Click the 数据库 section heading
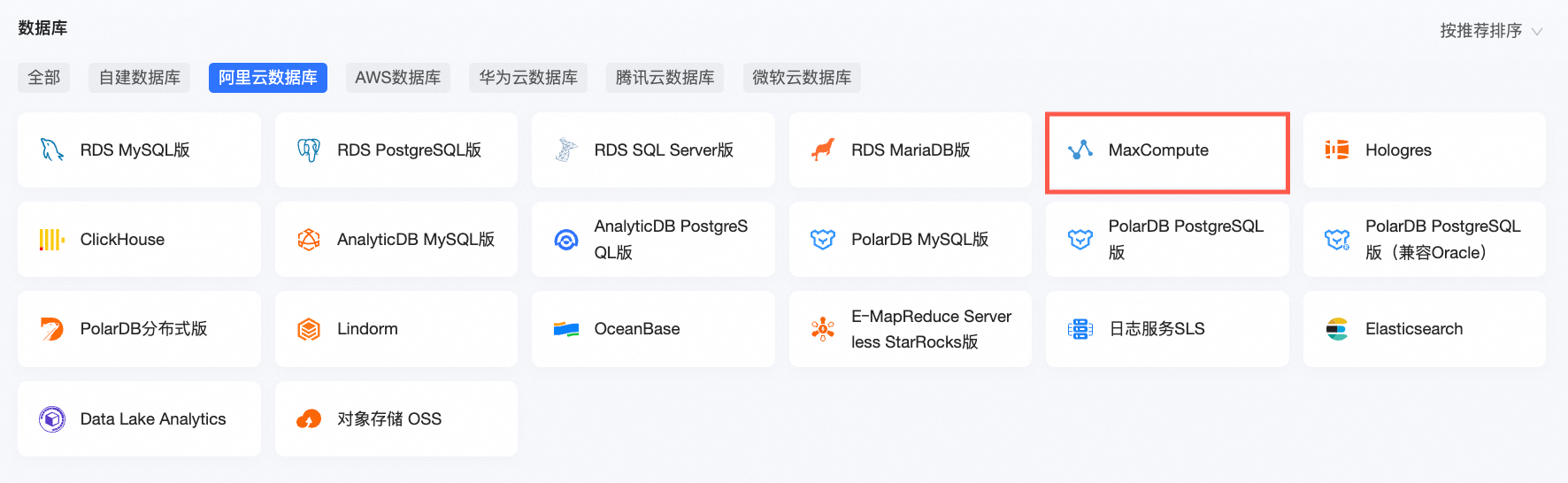Image resolution: width=1568 pixels, height=483 pixels. pyautogui.click(x=42, y=28)
